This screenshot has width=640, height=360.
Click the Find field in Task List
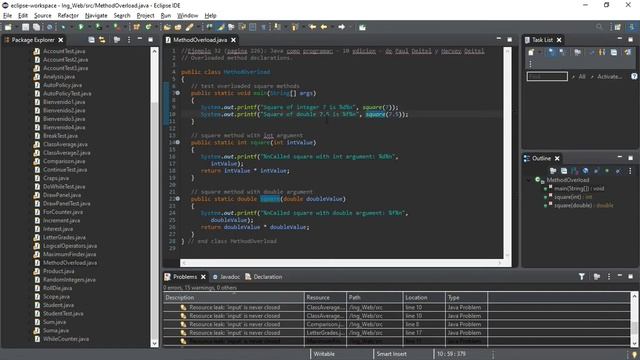[547, 76]
